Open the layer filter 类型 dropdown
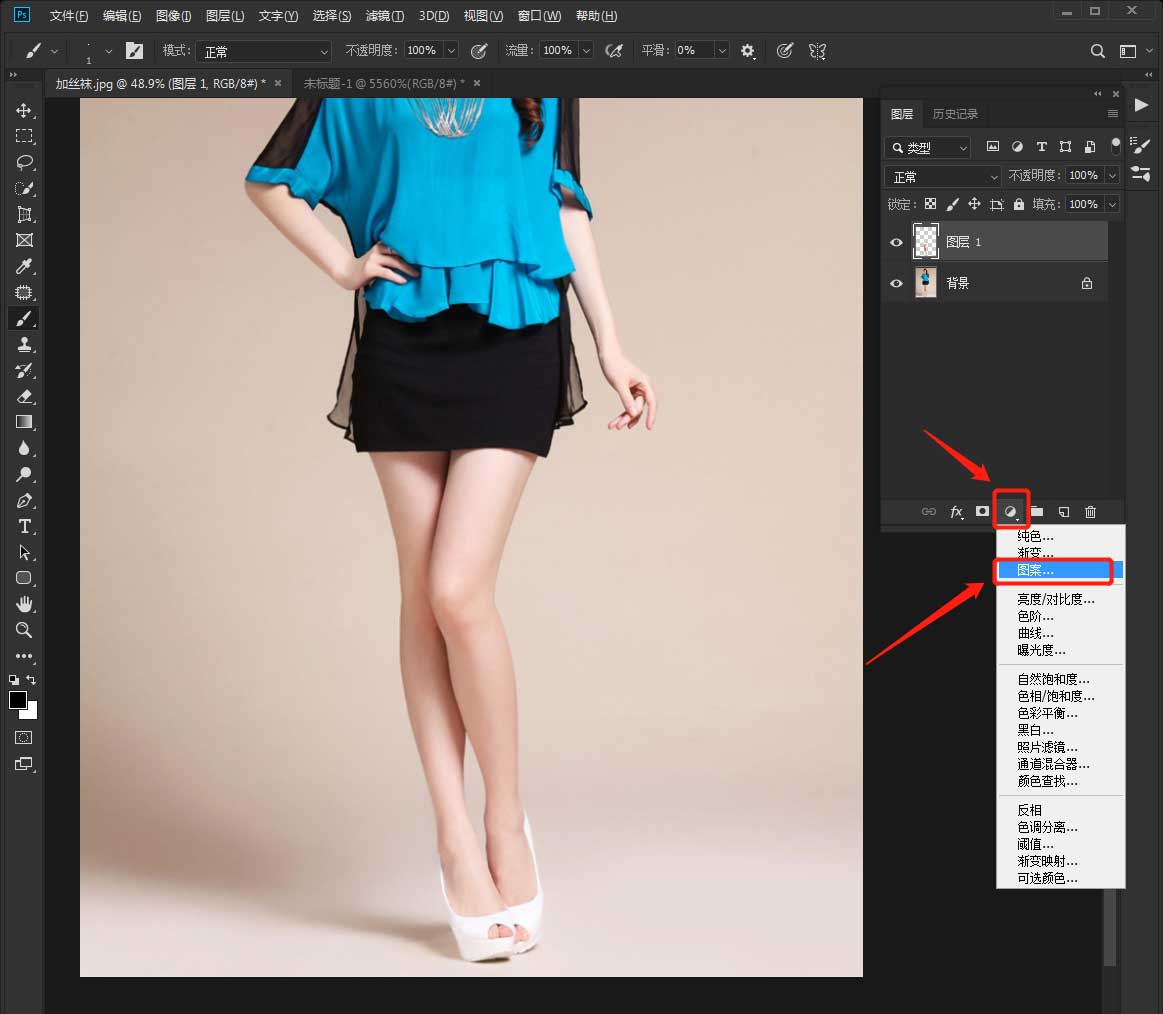Image resolution: width=1163 pixels, height=1014 pixels. 928,148
